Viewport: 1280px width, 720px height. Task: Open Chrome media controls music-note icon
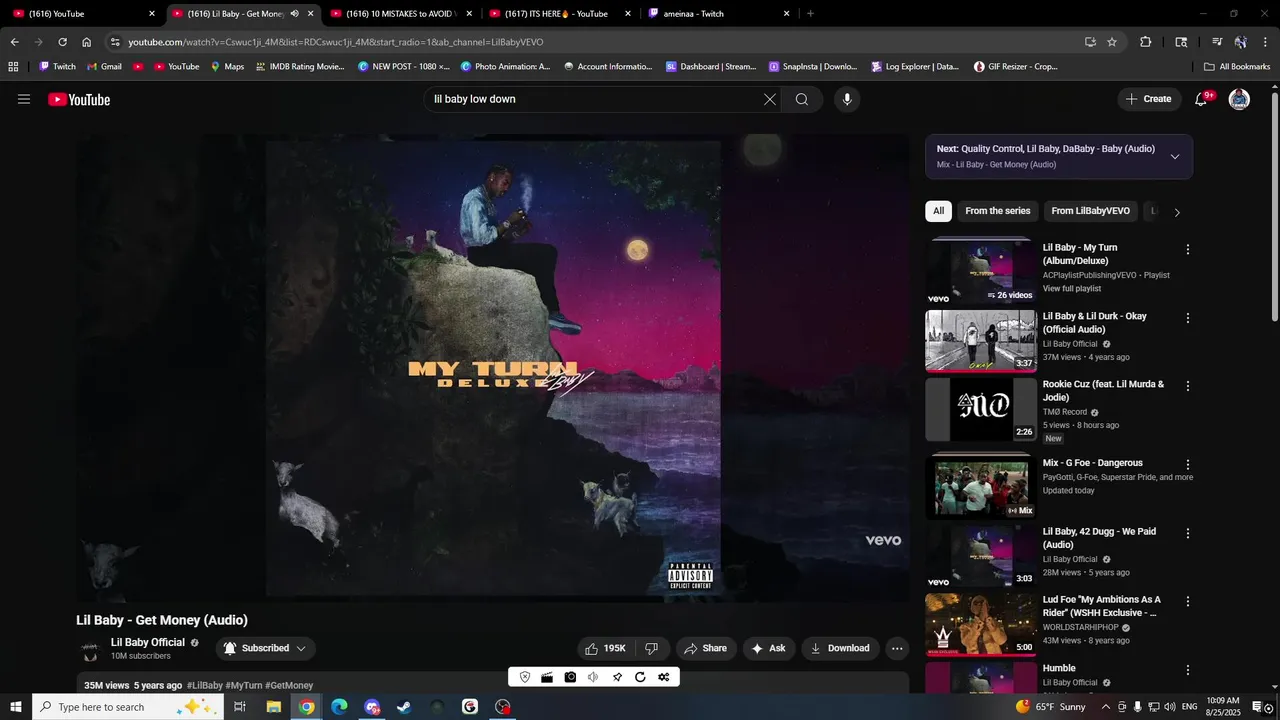pos(1217,42)
